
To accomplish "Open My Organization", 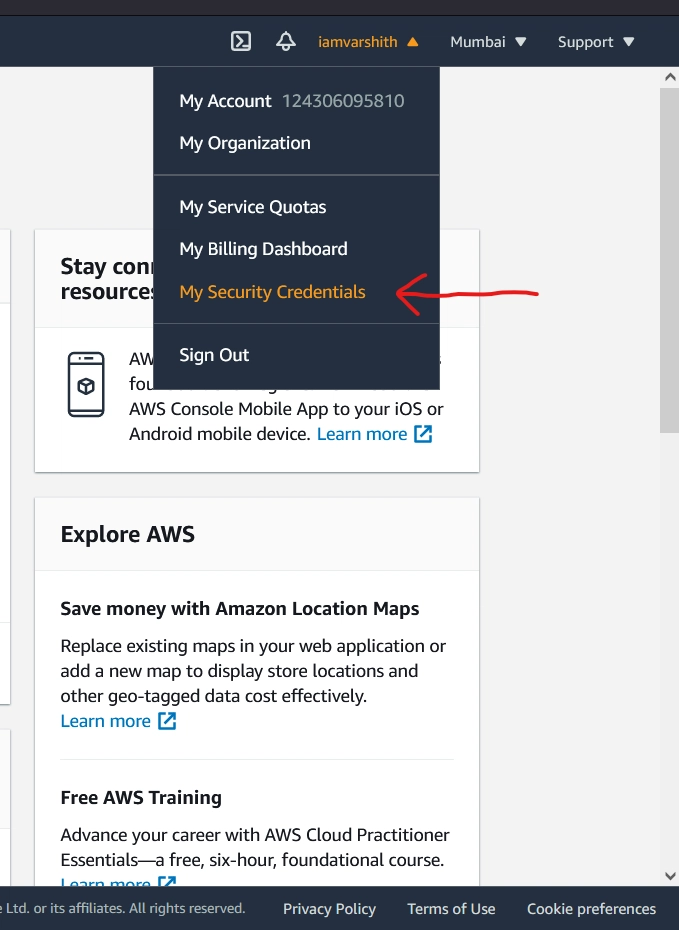I will pos(245,143).
